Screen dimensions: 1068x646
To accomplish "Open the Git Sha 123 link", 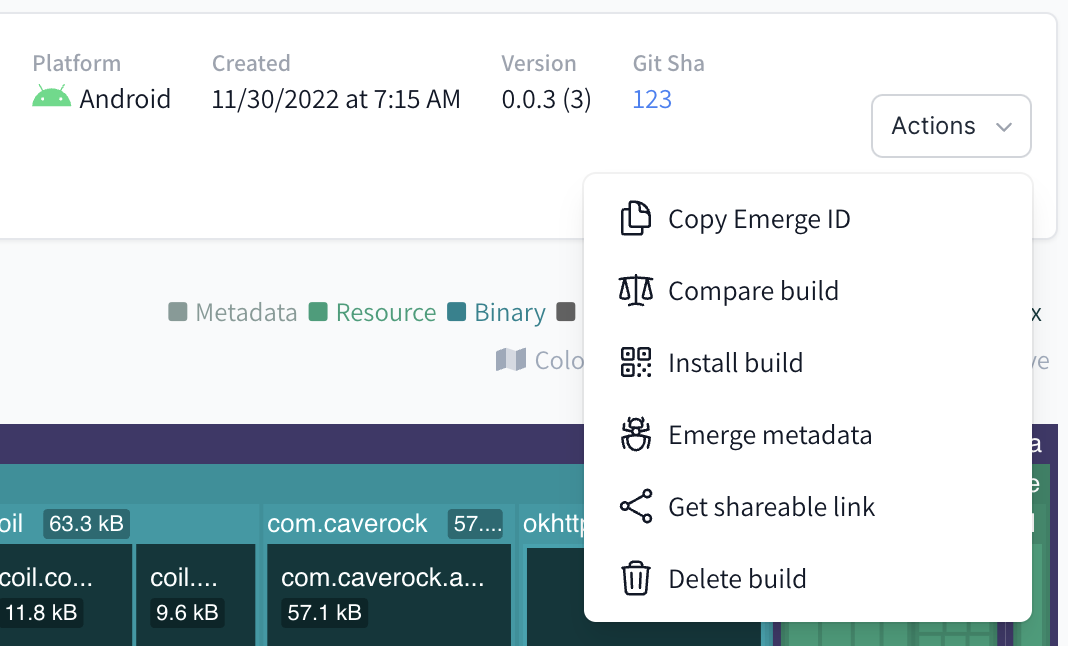I will coord(652,99).
